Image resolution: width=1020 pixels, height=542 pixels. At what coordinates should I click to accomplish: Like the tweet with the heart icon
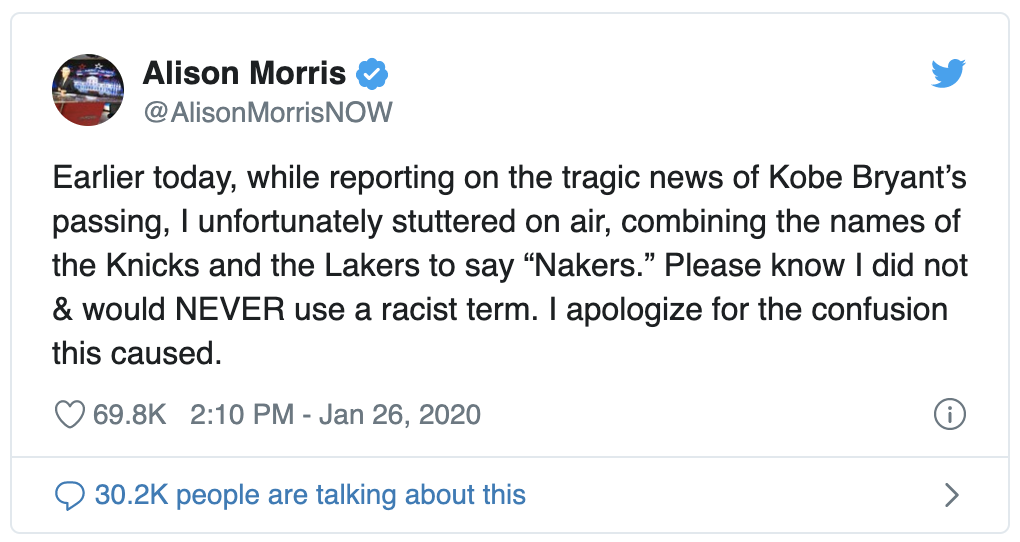point(69,414)
